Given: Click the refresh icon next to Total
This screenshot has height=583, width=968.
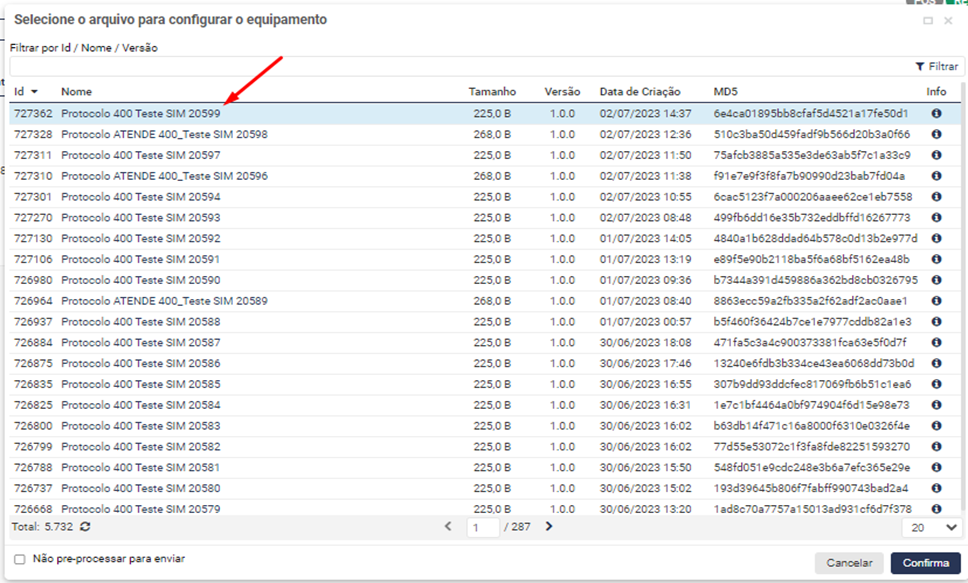Looking at the screenshot, I should pos(85,527).
